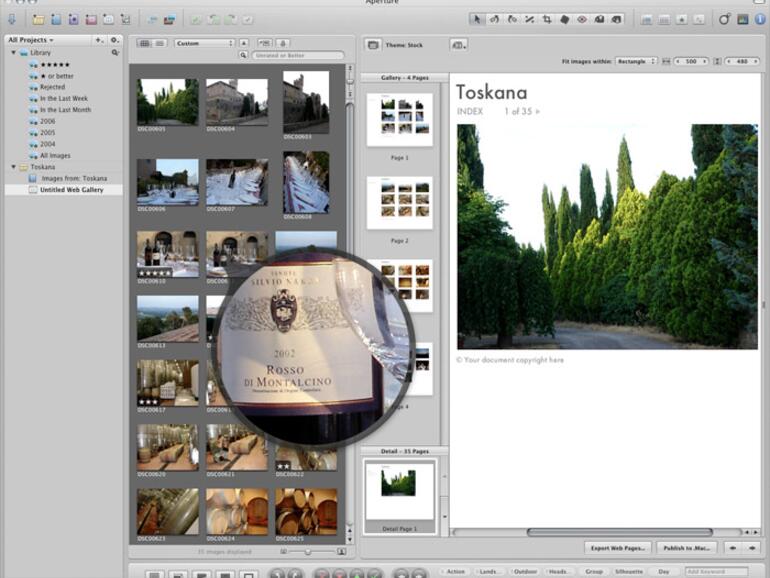Open the Inspector info icon
770x578 pixels.
pyautogui.click(x=759, y=19)
